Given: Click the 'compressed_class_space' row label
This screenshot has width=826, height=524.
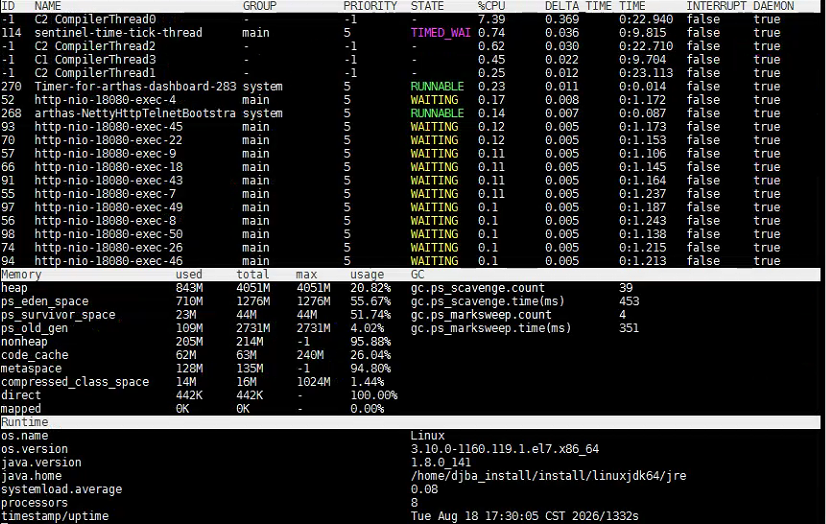Looking at the screenshot, I should 75,382.
